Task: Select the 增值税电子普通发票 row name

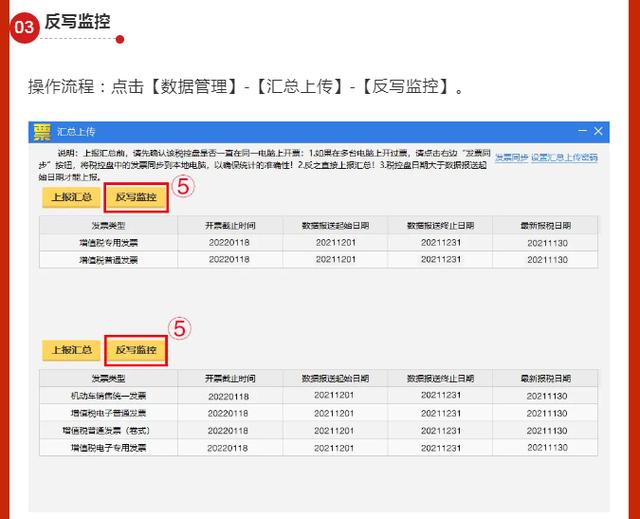Action: pos(109,413)
